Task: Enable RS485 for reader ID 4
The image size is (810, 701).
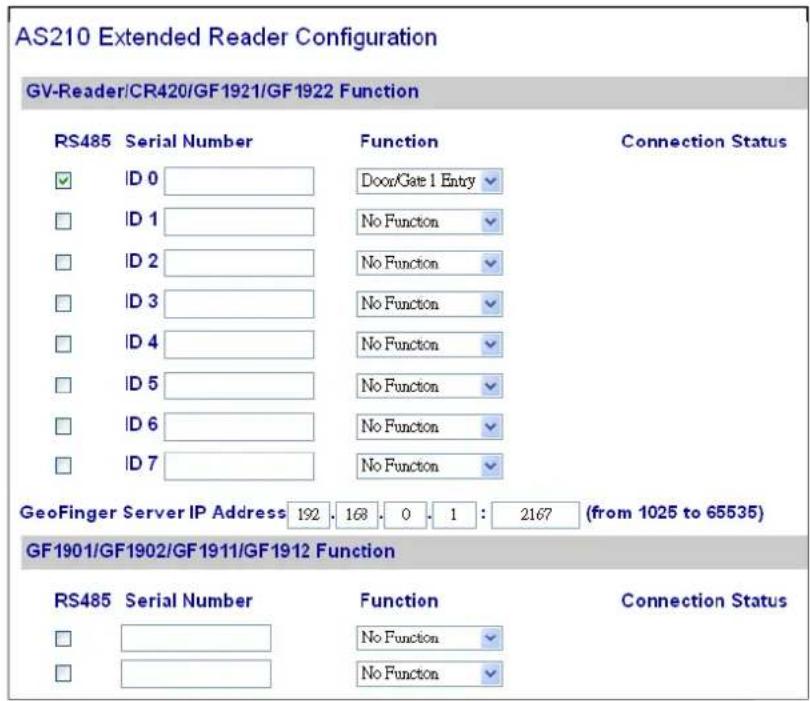Action: [64, 344]
